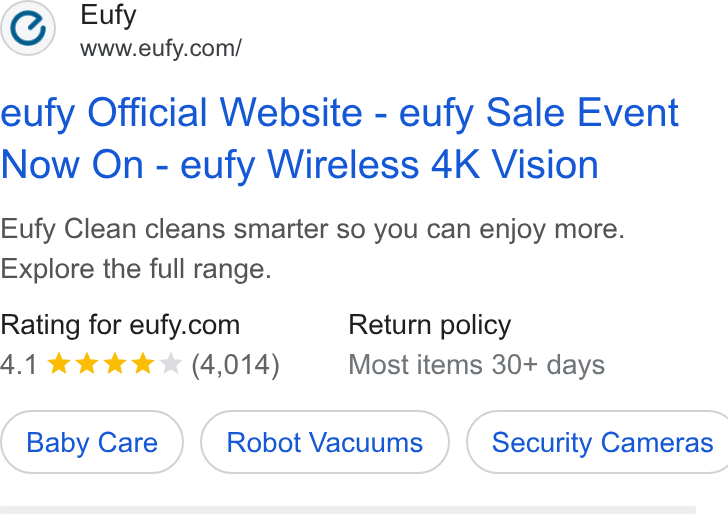728x514 pixels.
Task: Click the Most items 30+ days text
Action: [x=477, y=364]
